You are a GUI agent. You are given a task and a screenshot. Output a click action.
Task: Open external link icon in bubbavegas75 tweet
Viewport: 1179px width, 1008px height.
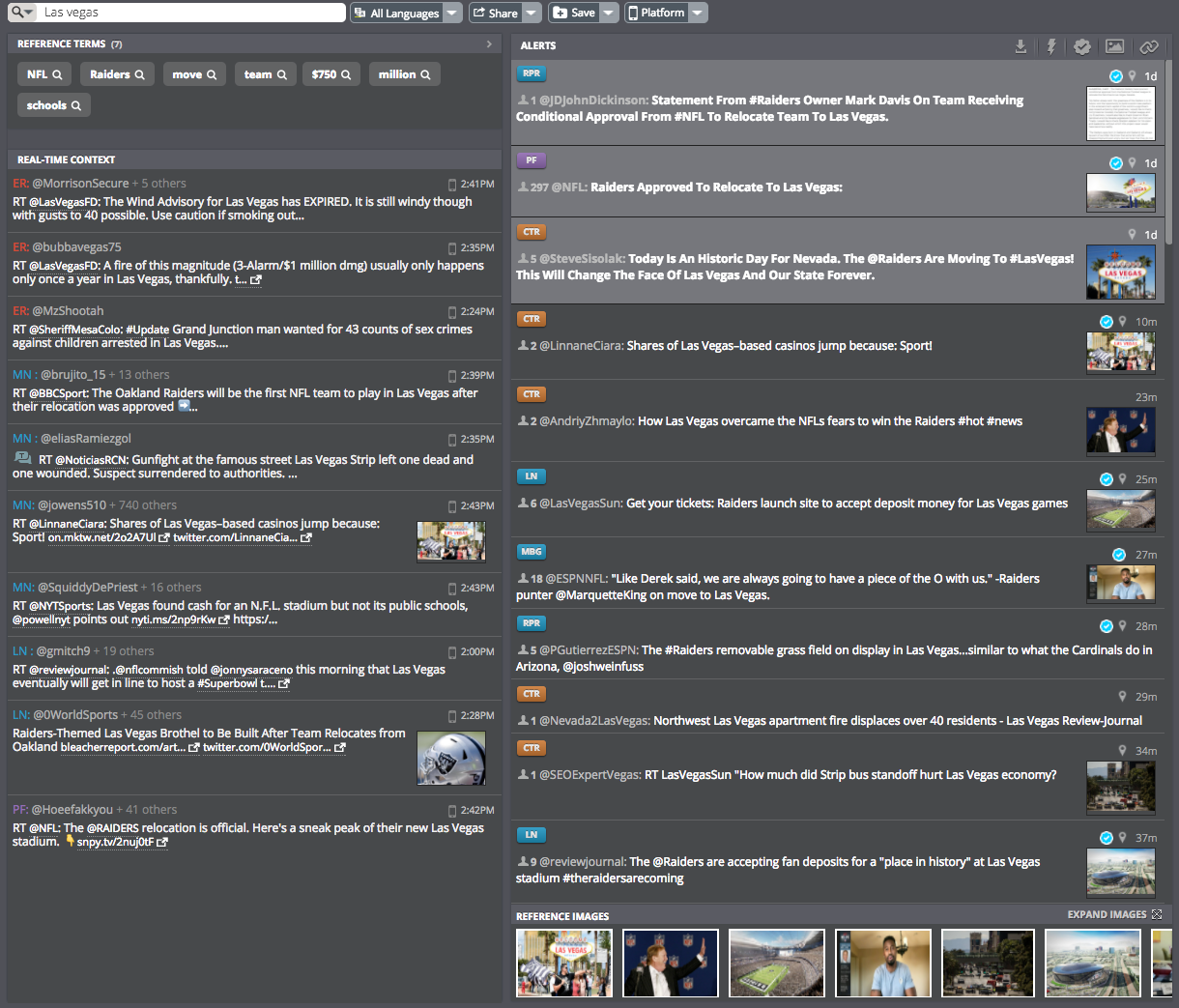tap(256, 280)
